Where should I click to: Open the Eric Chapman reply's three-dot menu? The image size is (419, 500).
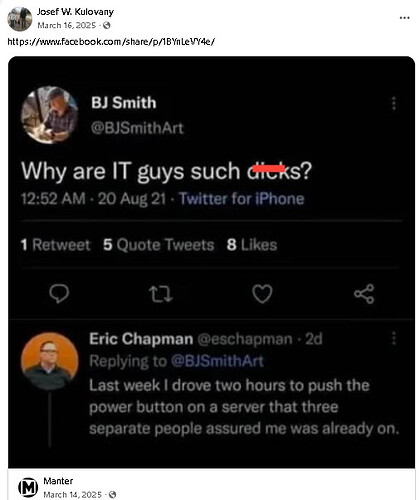pyautogui.click(x=394, y=338)
